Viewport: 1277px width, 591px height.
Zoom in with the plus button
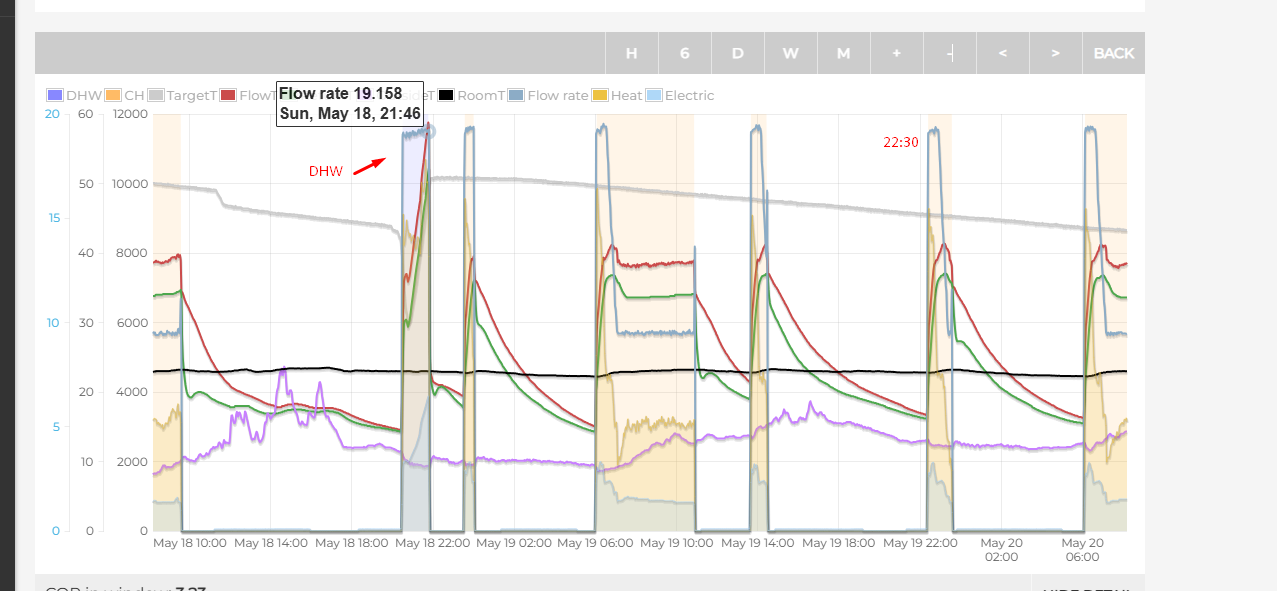tap(896, 53)
